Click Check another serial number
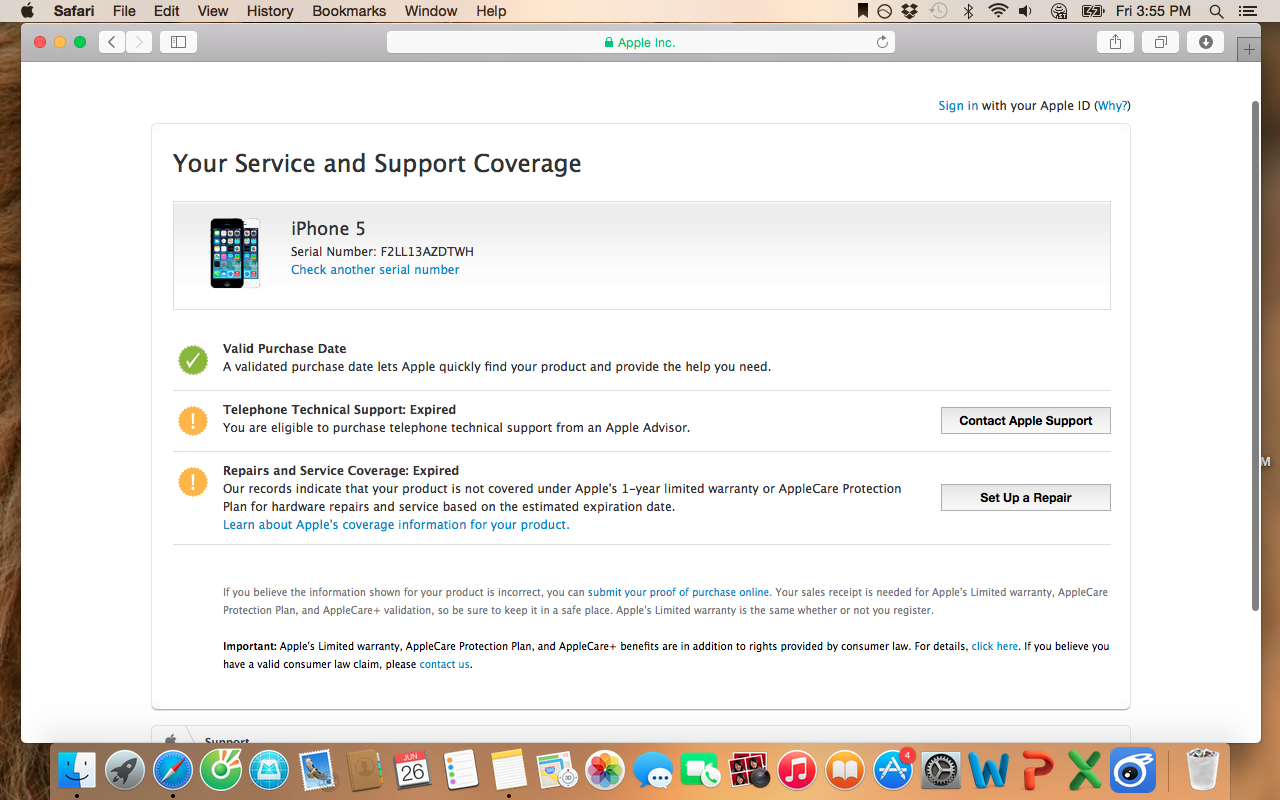The width and height of the screenshot is (1280, 800). 375,270
